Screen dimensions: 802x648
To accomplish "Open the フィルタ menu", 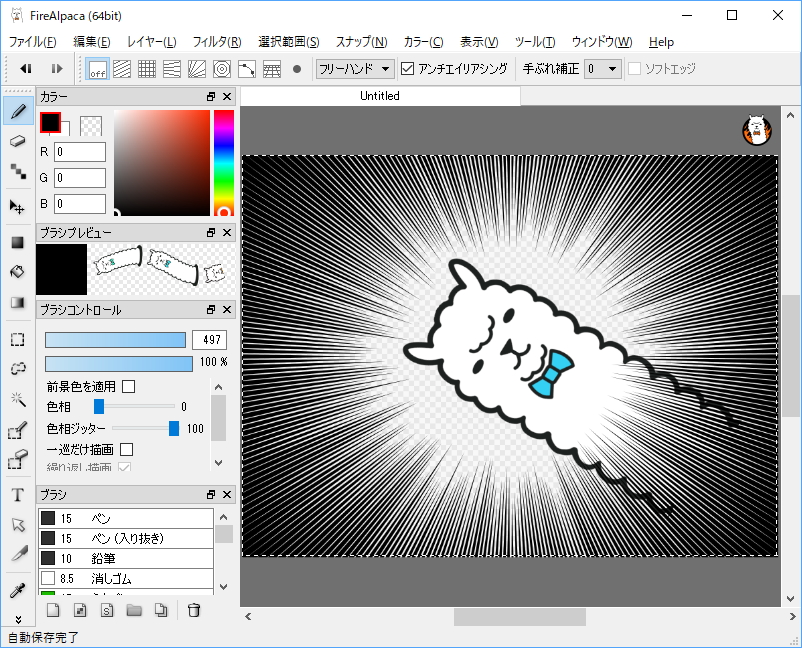I will [217, 42].
